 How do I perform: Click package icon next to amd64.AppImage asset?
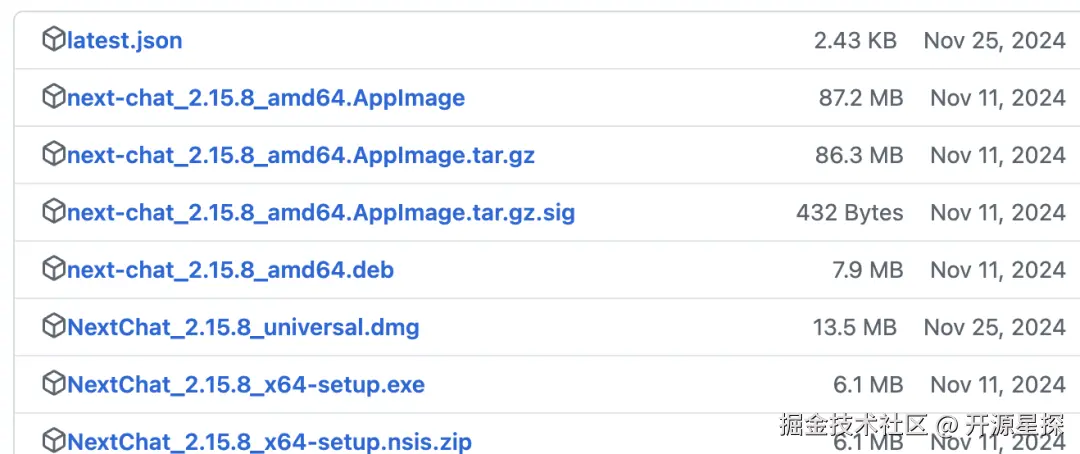pos(53,96)
